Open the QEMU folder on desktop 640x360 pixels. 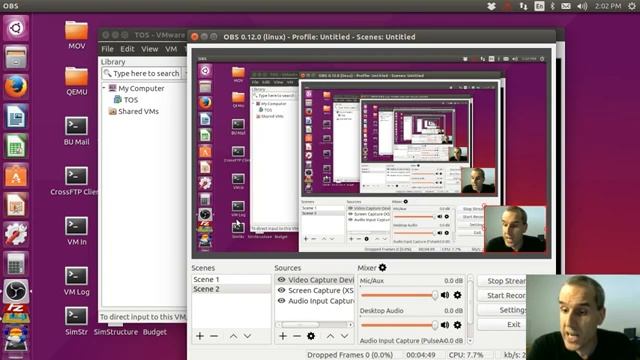[76, 81]
